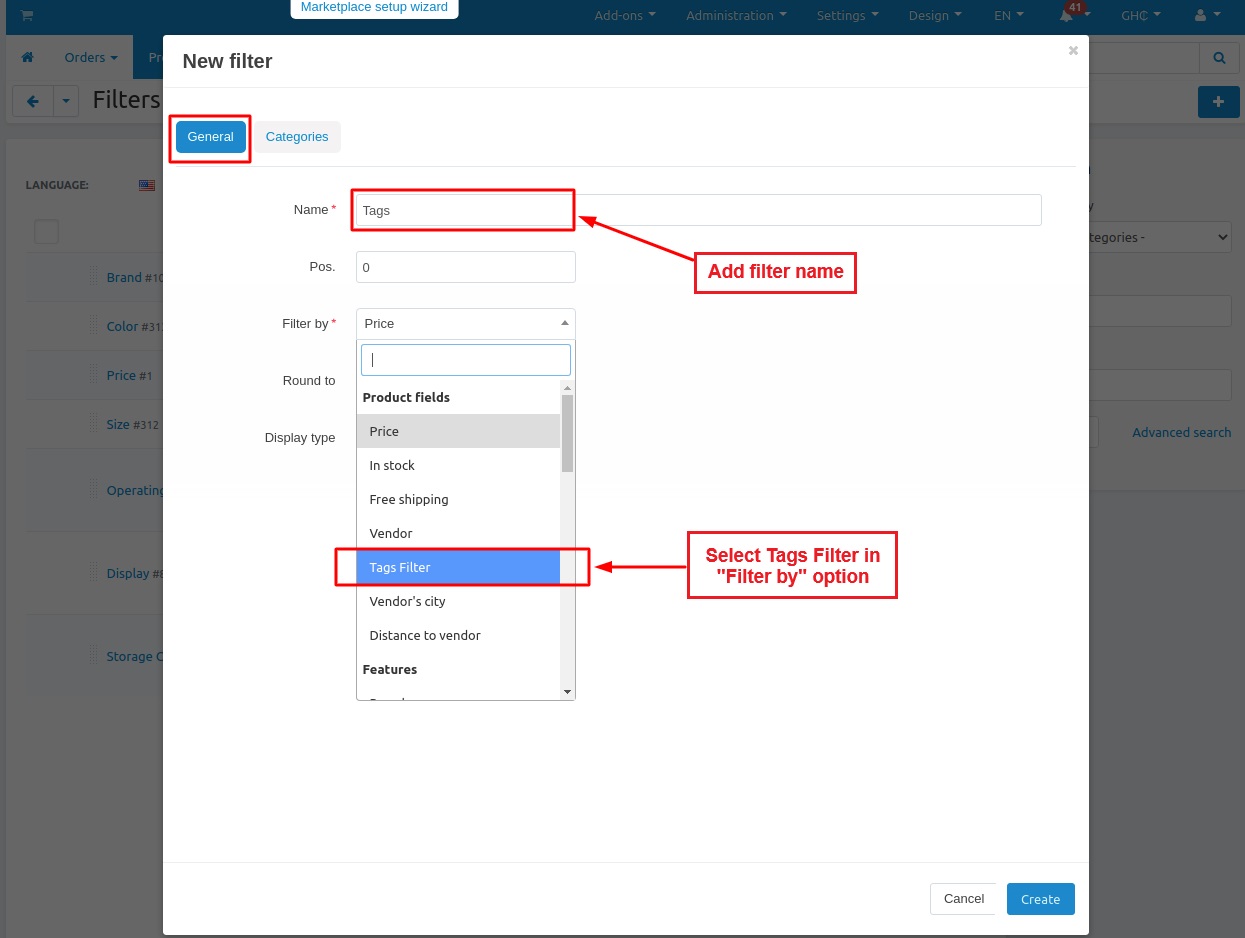Click the search magnifier icon
Viewport: 1245px width, 938px height.
coord(1219,58)
